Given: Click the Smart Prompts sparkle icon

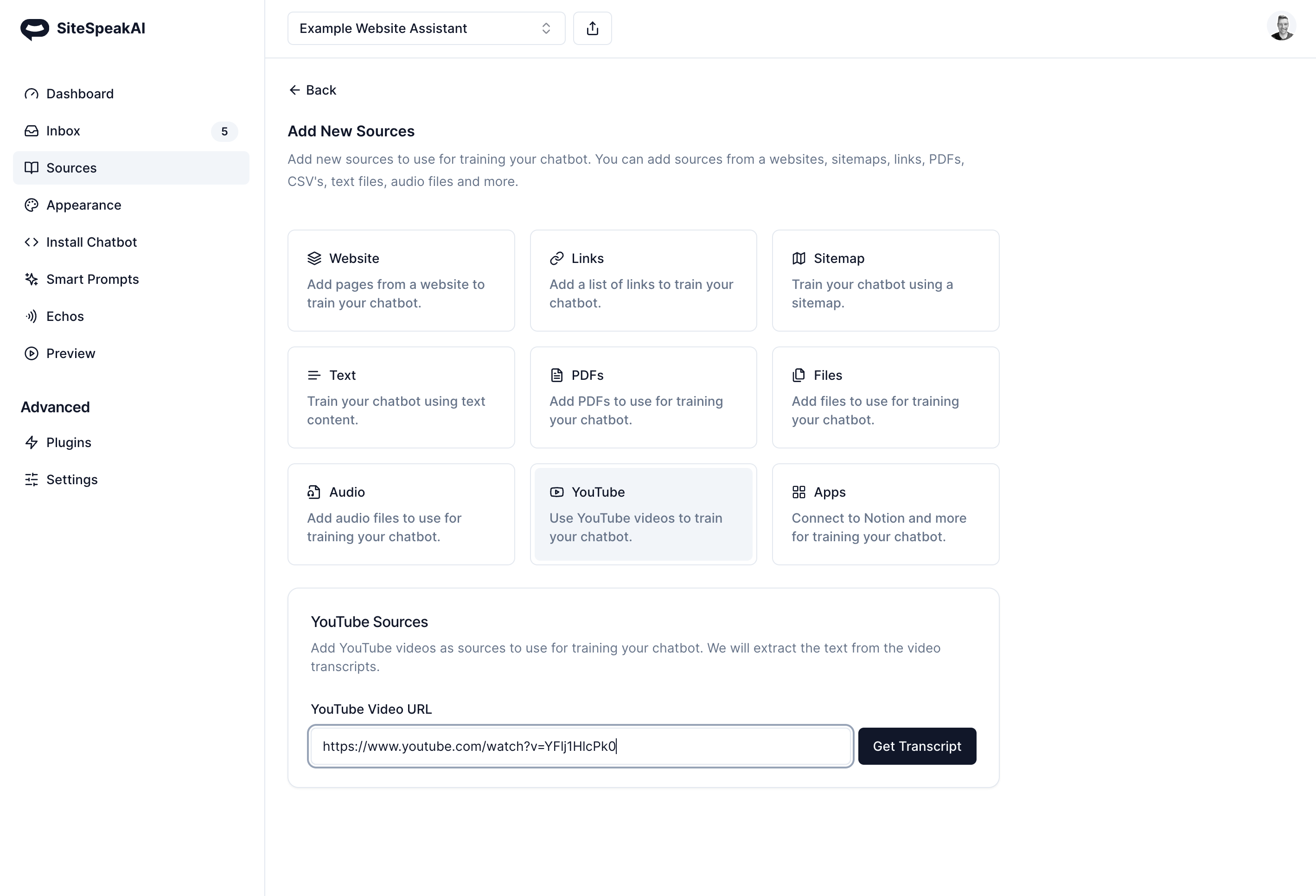Looking at the screenshot, I should [32, 279].
